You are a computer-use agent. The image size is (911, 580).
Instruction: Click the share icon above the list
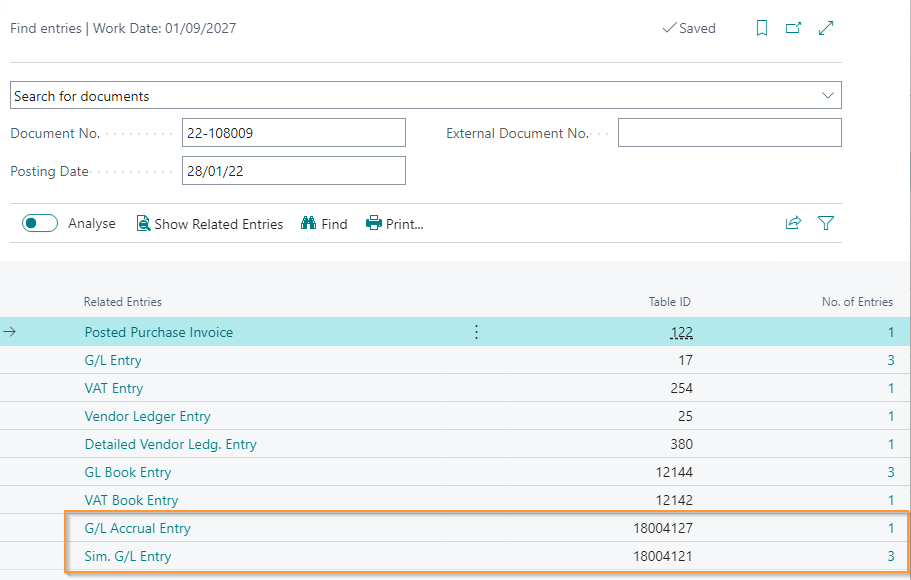(x=794, y=223)
